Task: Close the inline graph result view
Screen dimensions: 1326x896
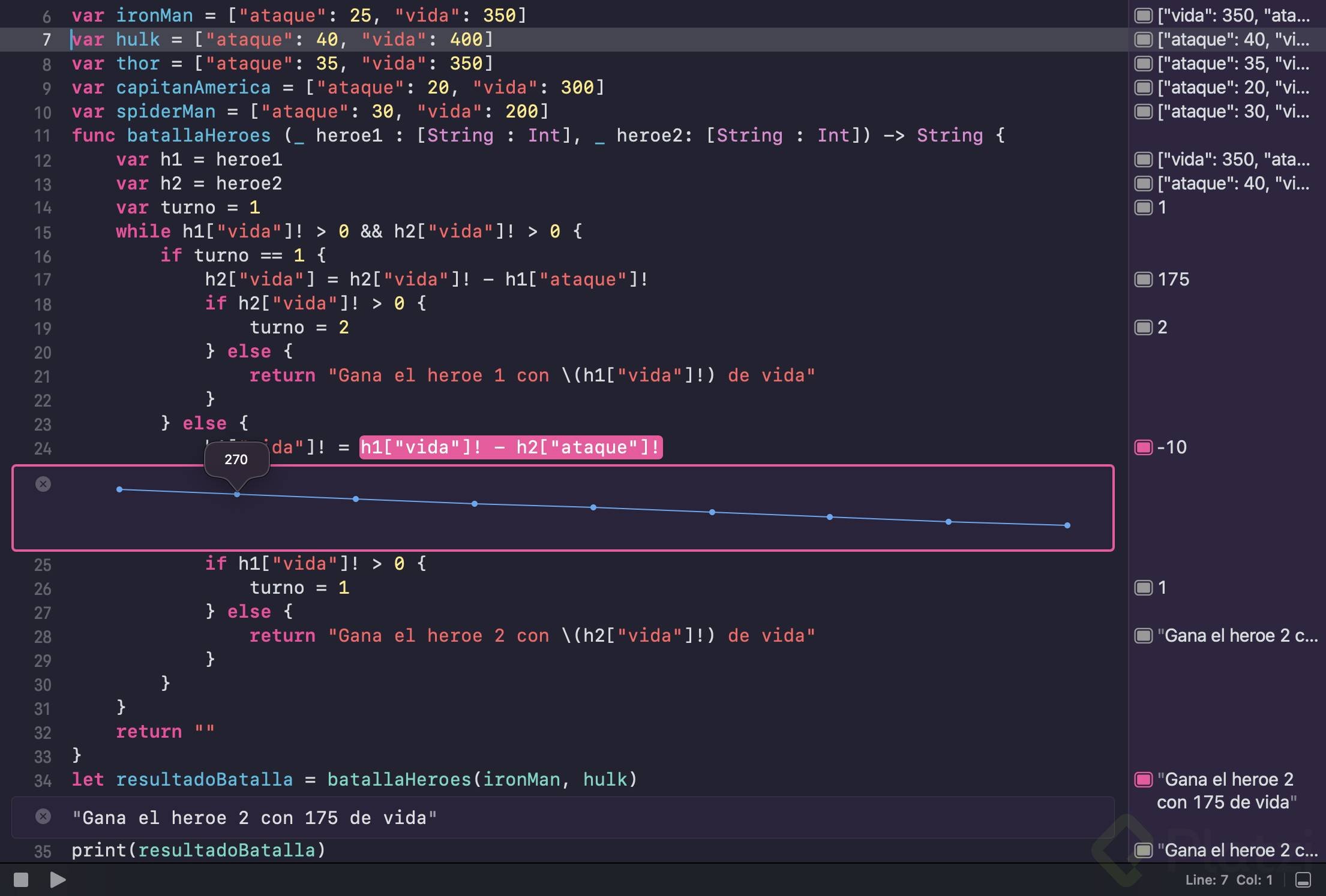Action: click(43, 484)
